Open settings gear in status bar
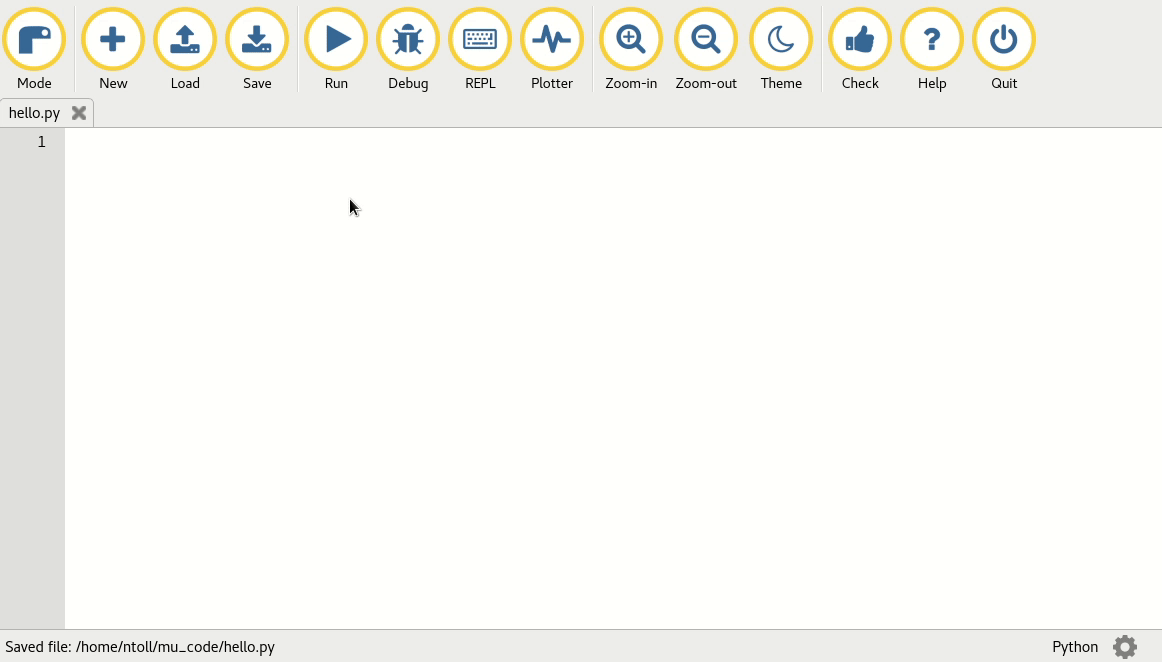 click(1125, 647)
